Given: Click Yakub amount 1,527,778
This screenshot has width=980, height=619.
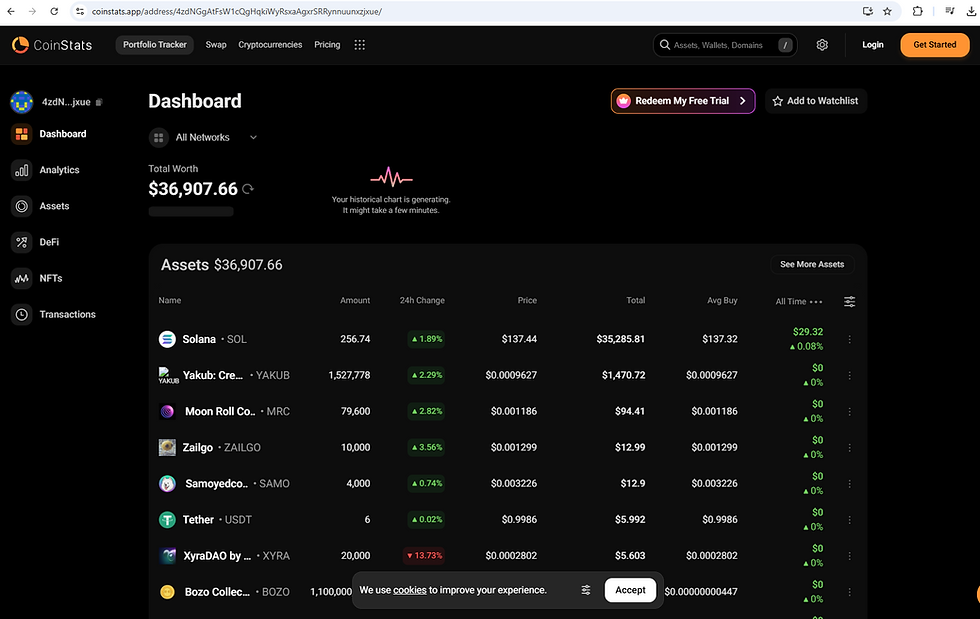Looking at the screenshot, I should click(349, 375).
